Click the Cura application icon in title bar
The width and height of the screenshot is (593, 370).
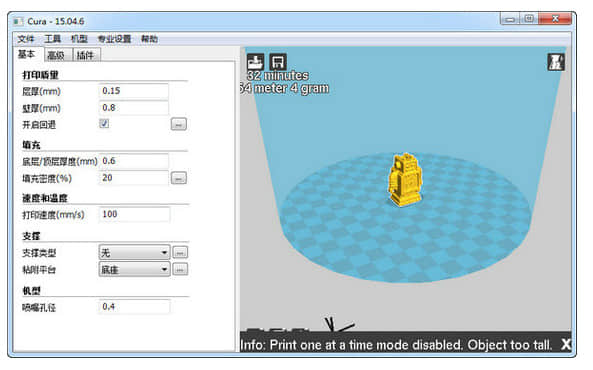tap(18, 21)
